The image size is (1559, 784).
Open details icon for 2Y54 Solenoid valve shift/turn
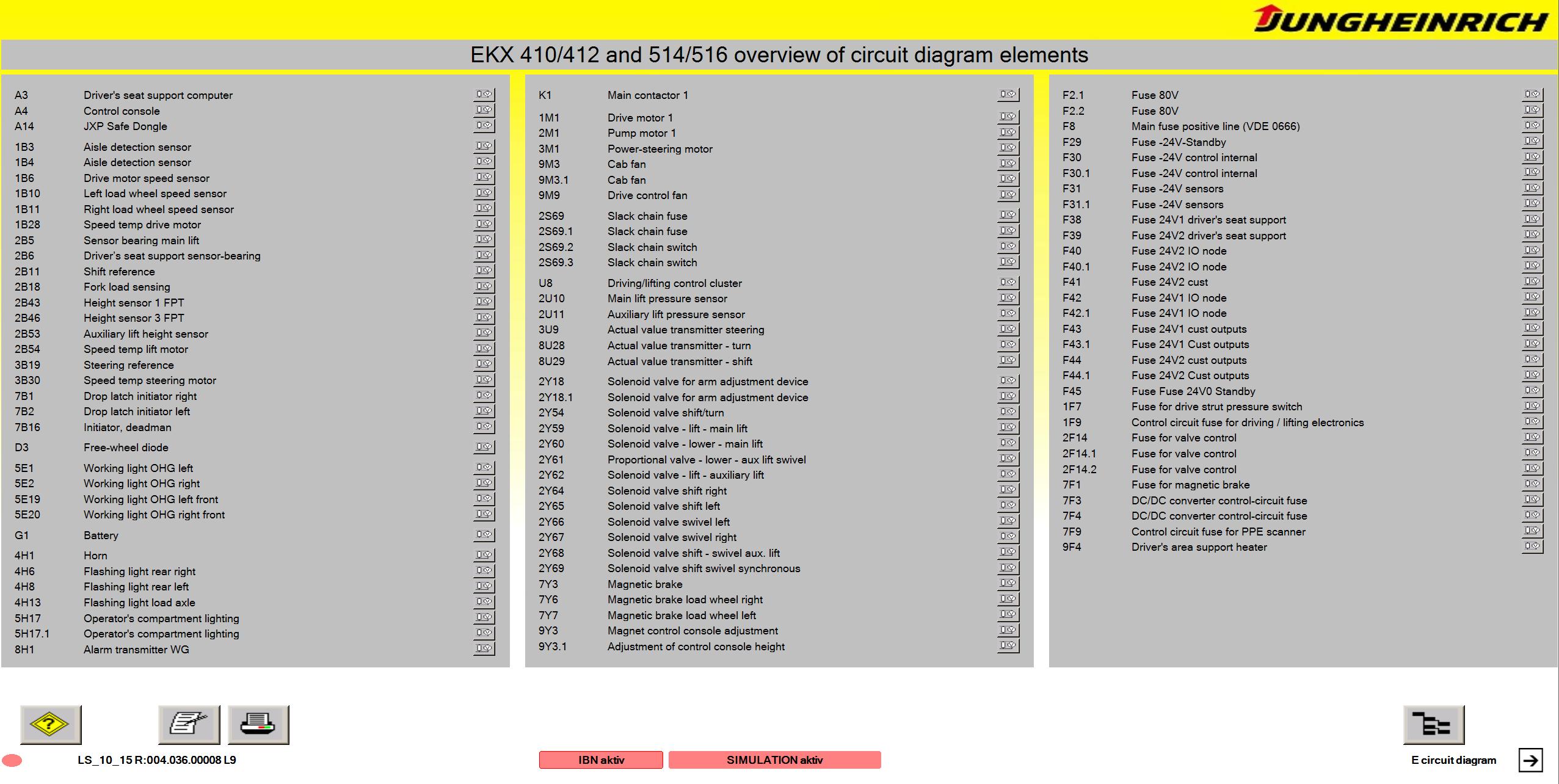(x=1008, y=412)
